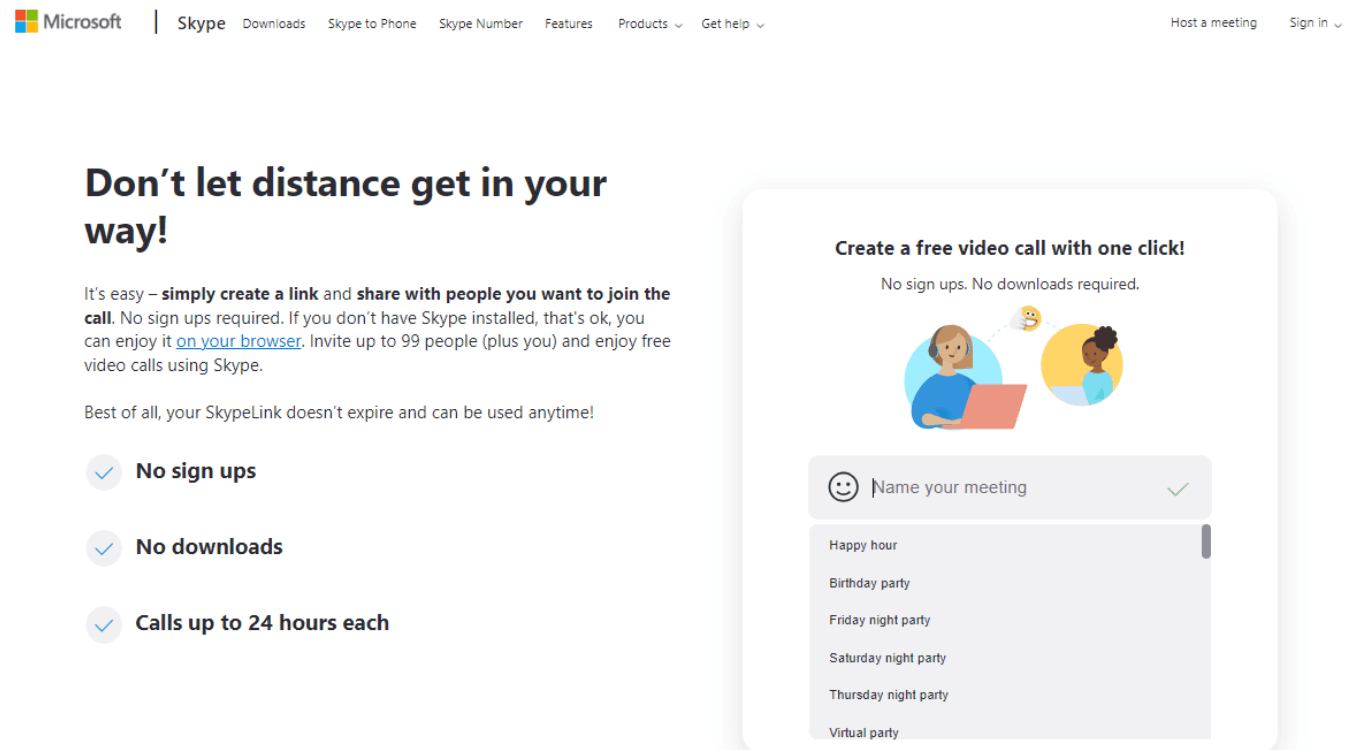Open the Downloads page
1350x750 pixels.
pyautogui.click(x=274, y=23)
